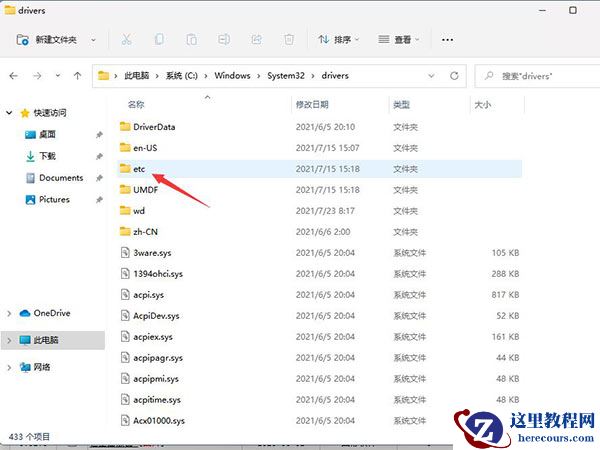Click the Share icon in toolbar

[256, 39]
